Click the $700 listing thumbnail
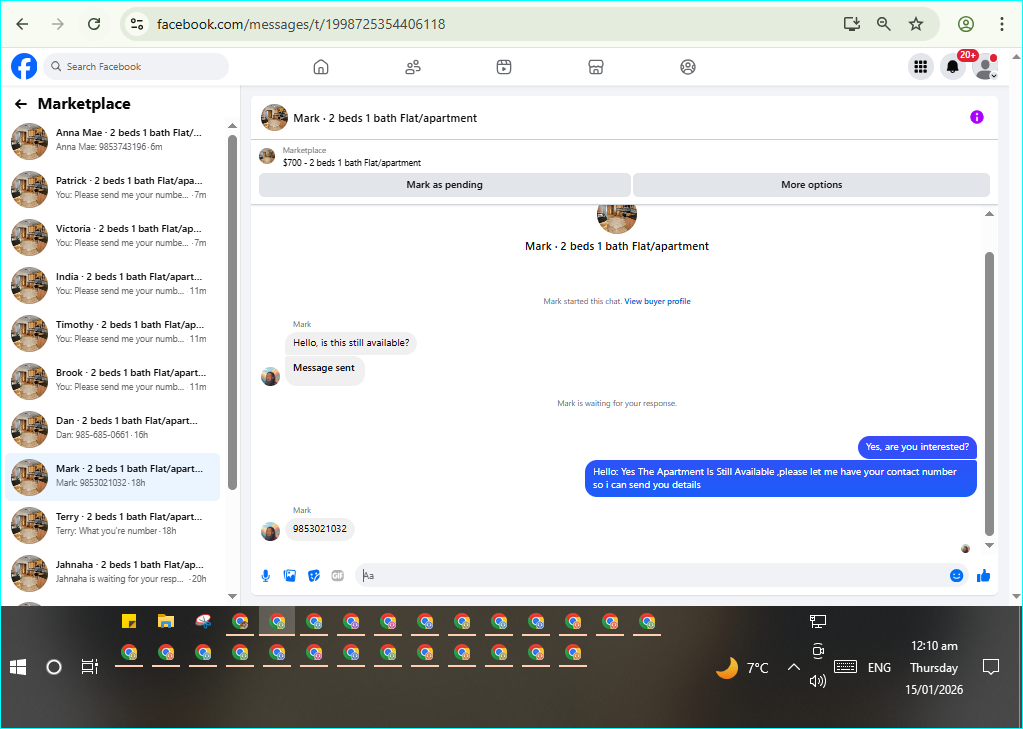 click(x=267, y=156)
